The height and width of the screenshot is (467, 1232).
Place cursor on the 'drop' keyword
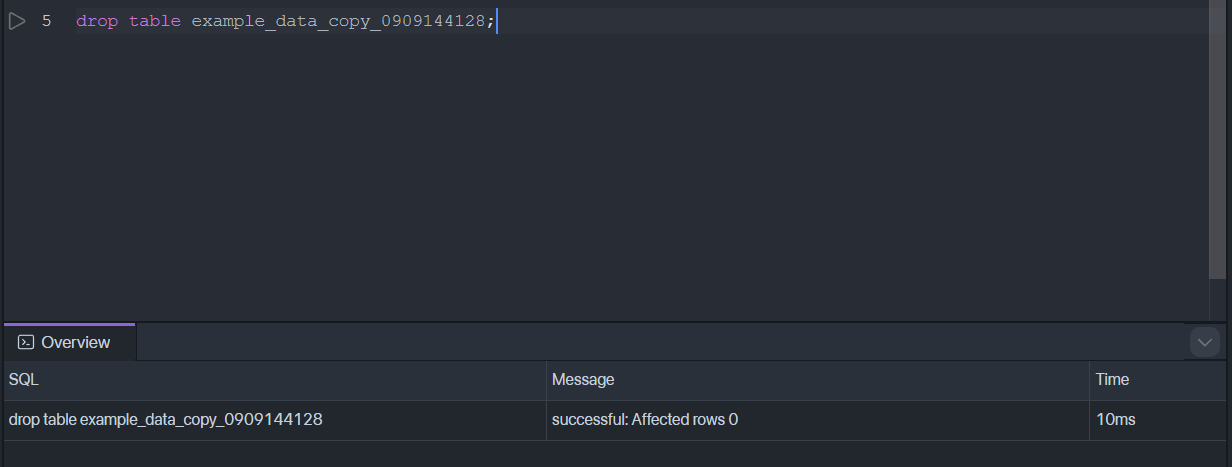click(x=96, y=21)
